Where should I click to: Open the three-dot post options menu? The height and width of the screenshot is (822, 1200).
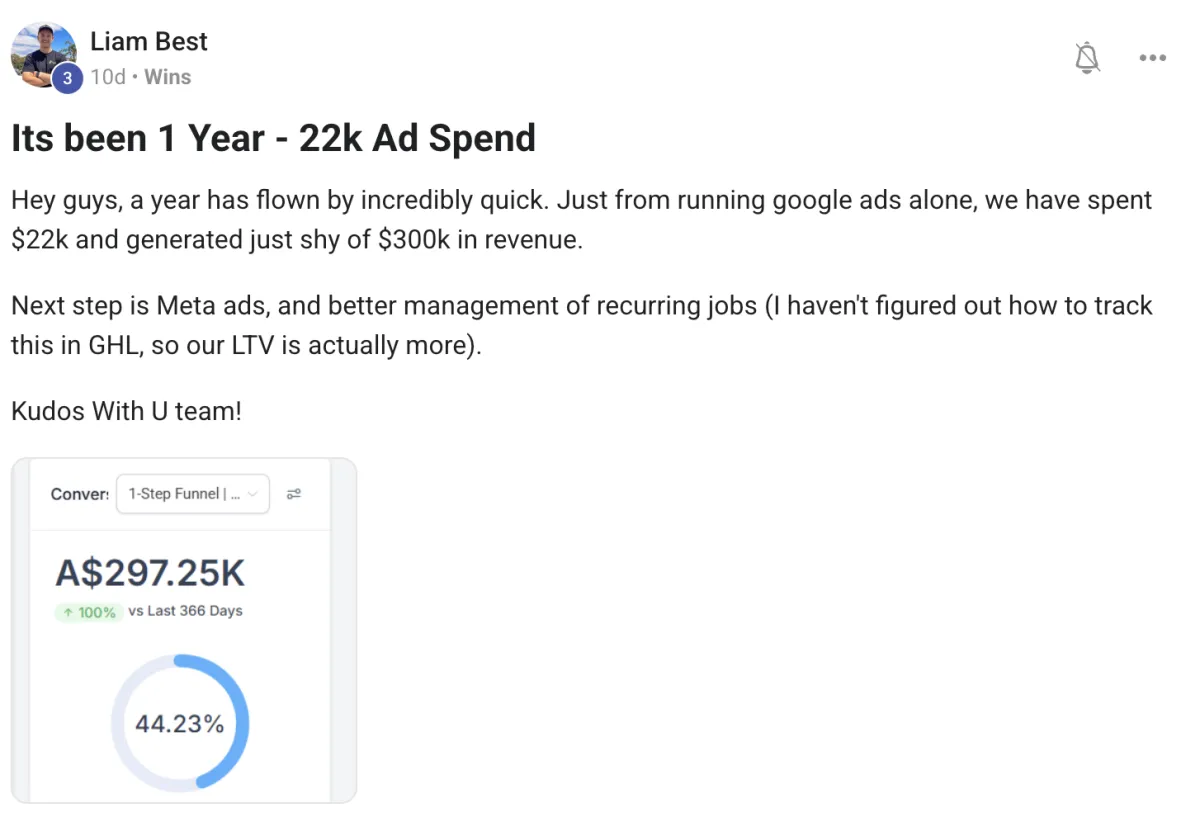coord(1152,58)
